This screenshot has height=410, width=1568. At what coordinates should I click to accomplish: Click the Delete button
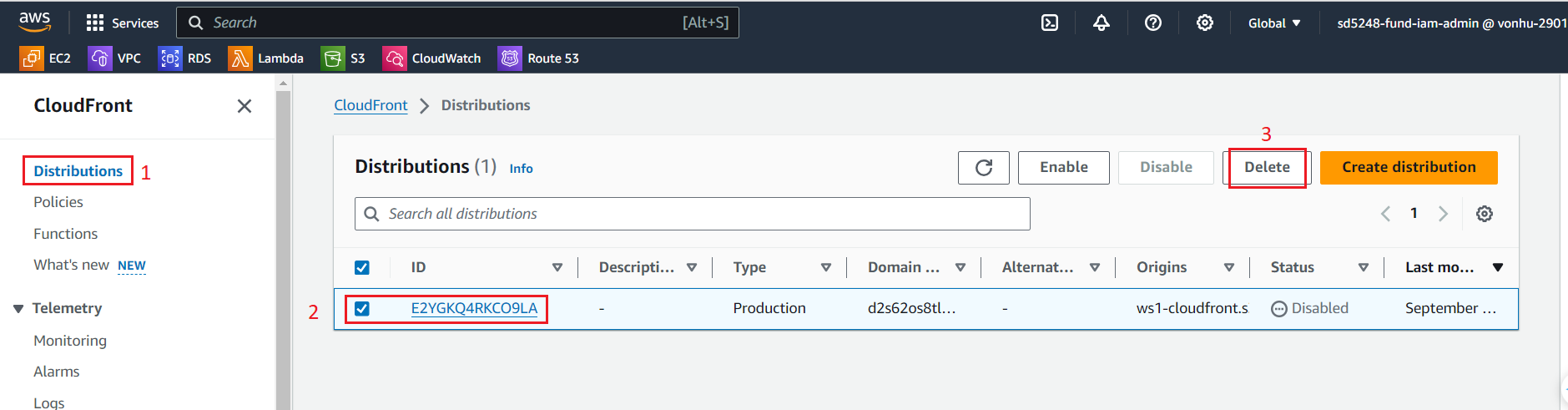click(x=1267, y=168)
